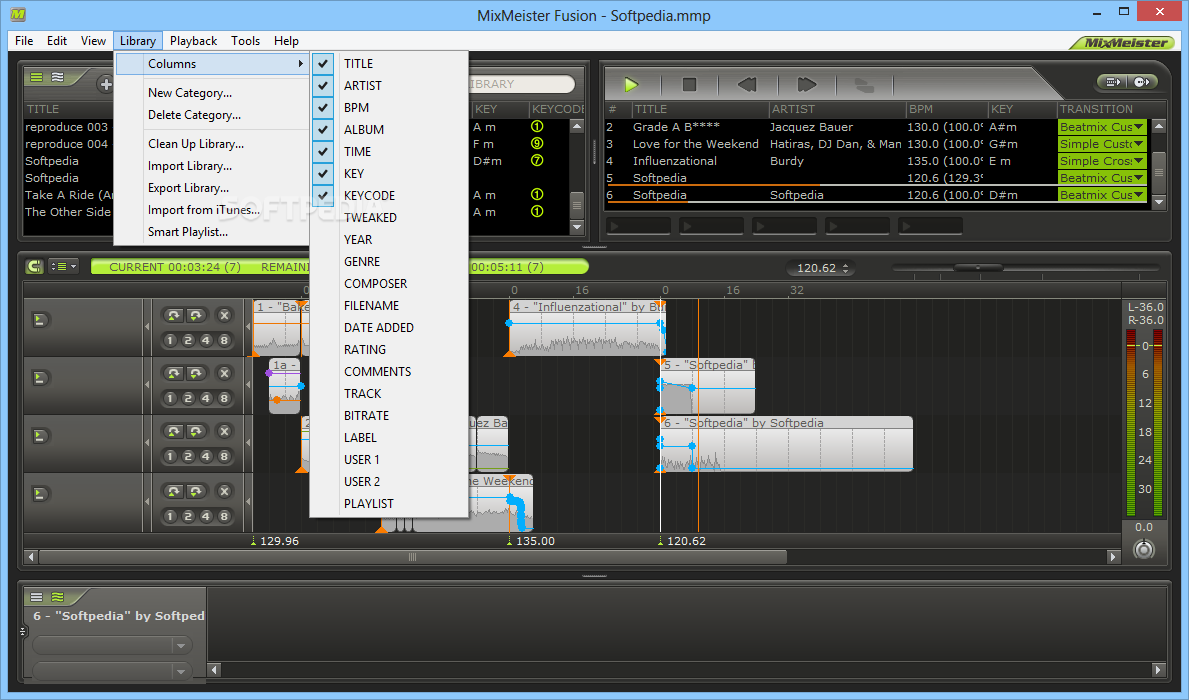
Task: Click the 135.00 tempo marker on timeline
Action: [x=531, y=541]
